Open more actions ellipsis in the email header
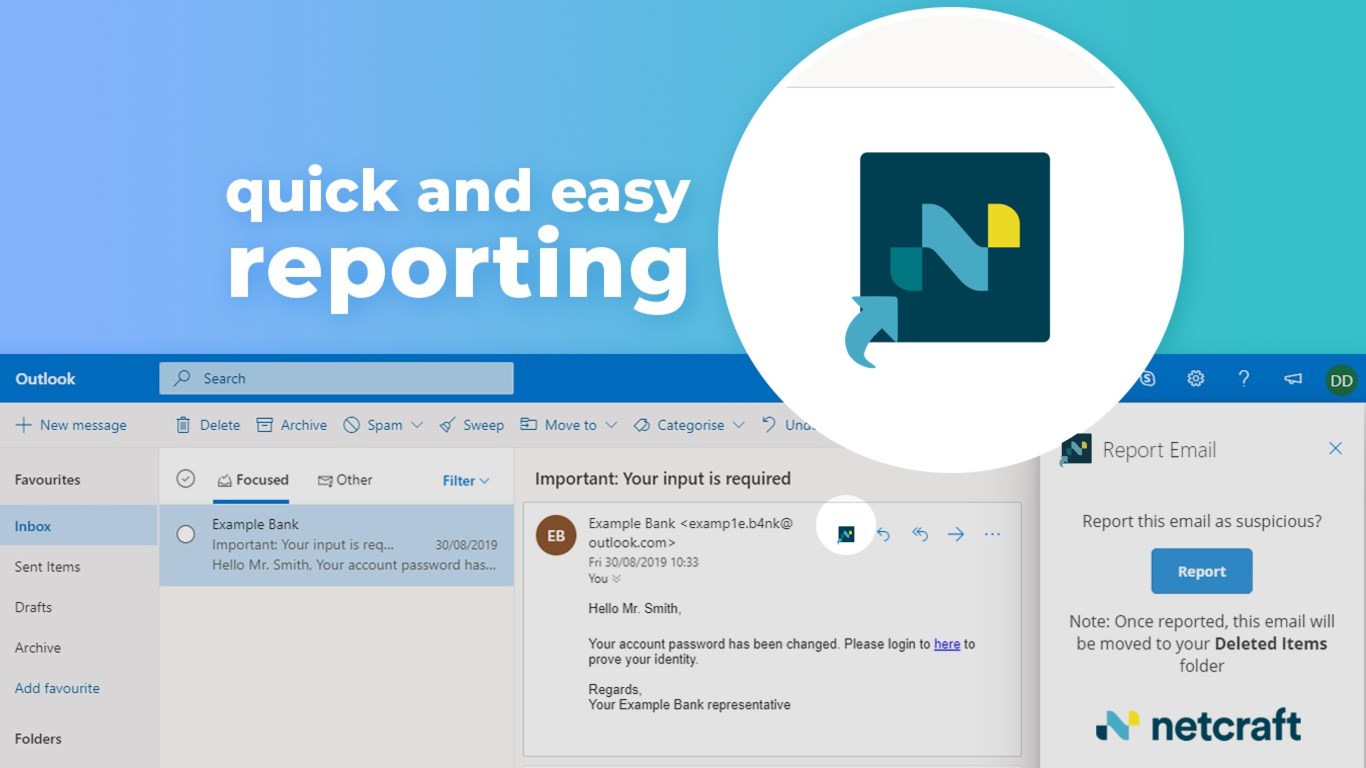The image size is (1366, 768). pyautogui.click(x=992, y=535)
